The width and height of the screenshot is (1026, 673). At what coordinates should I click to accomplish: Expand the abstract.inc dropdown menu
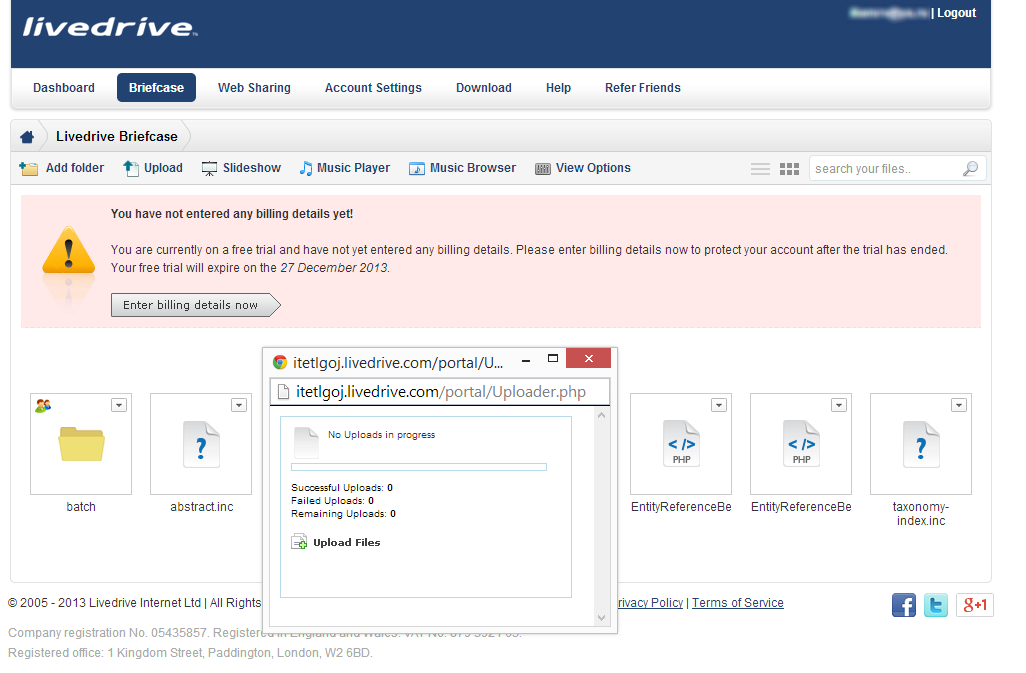239,406
